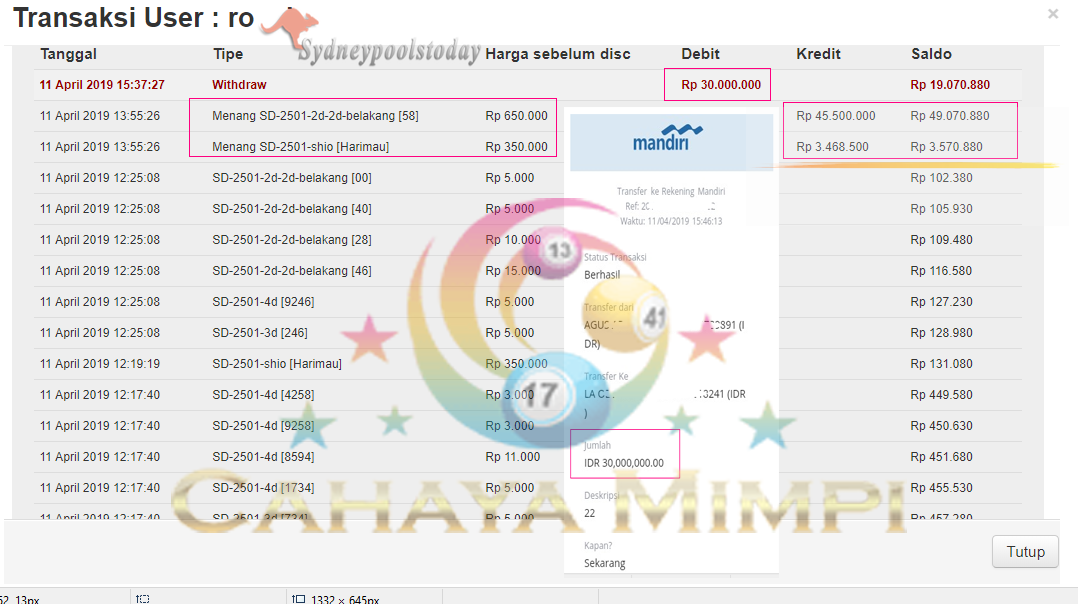
Task: Click the Tanggal column header
Action: tap(68, 54)
